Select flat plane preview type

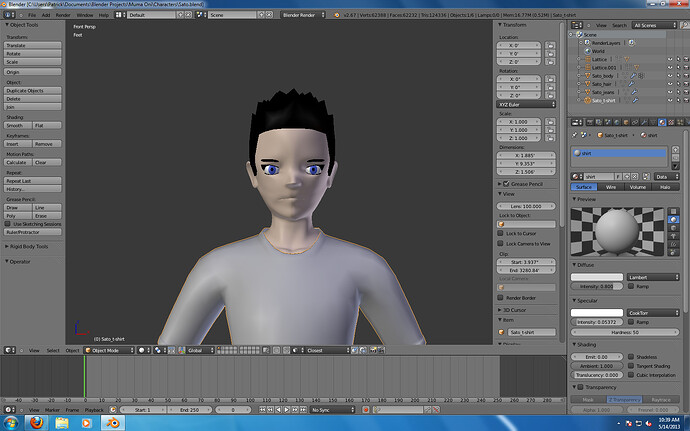click(673, 211)
